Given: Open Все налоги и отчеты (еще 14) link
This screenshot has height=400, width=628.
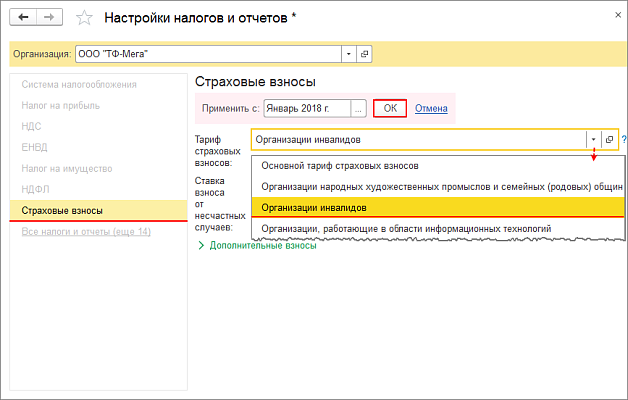Looking at the screenshot, I should (85, 232).
